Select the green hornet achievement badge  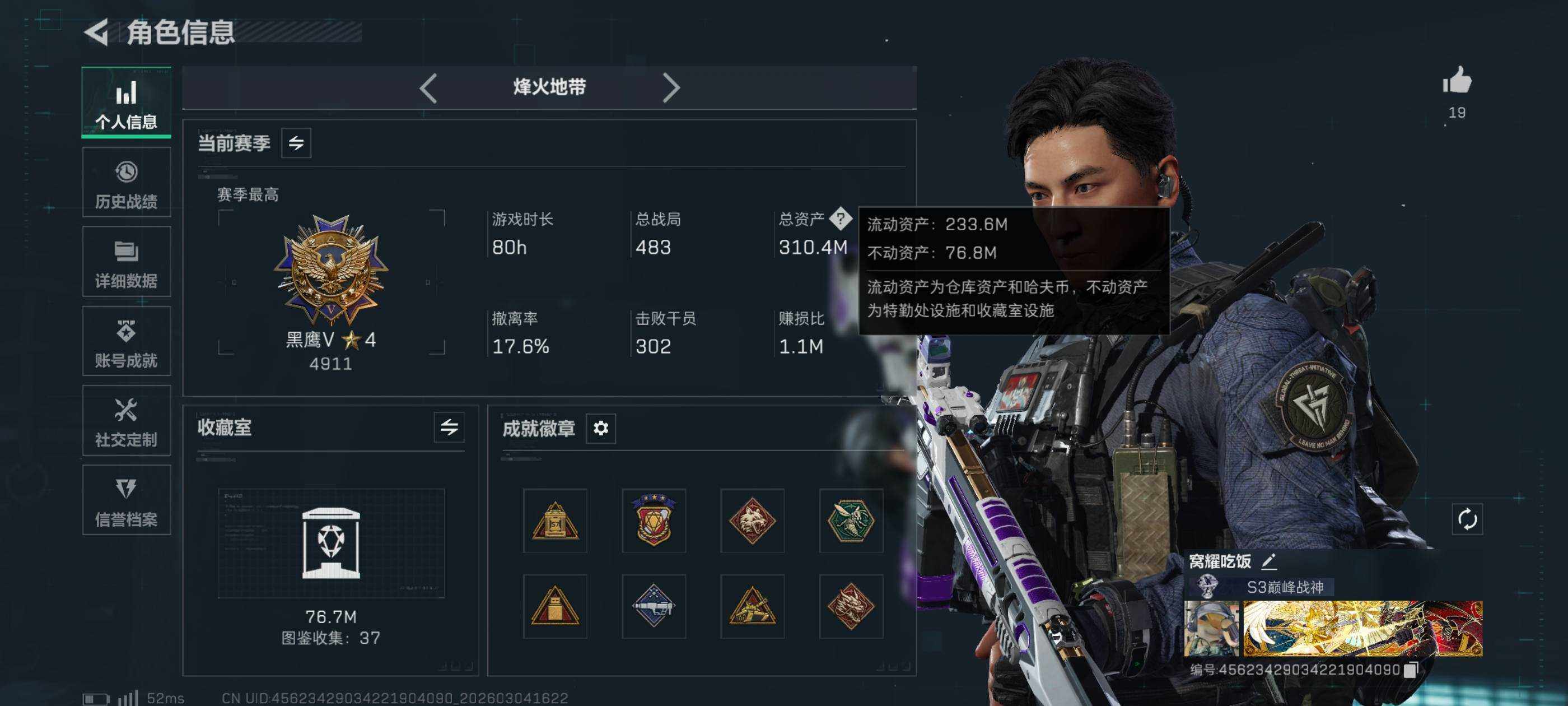click(x=851, y=521)
